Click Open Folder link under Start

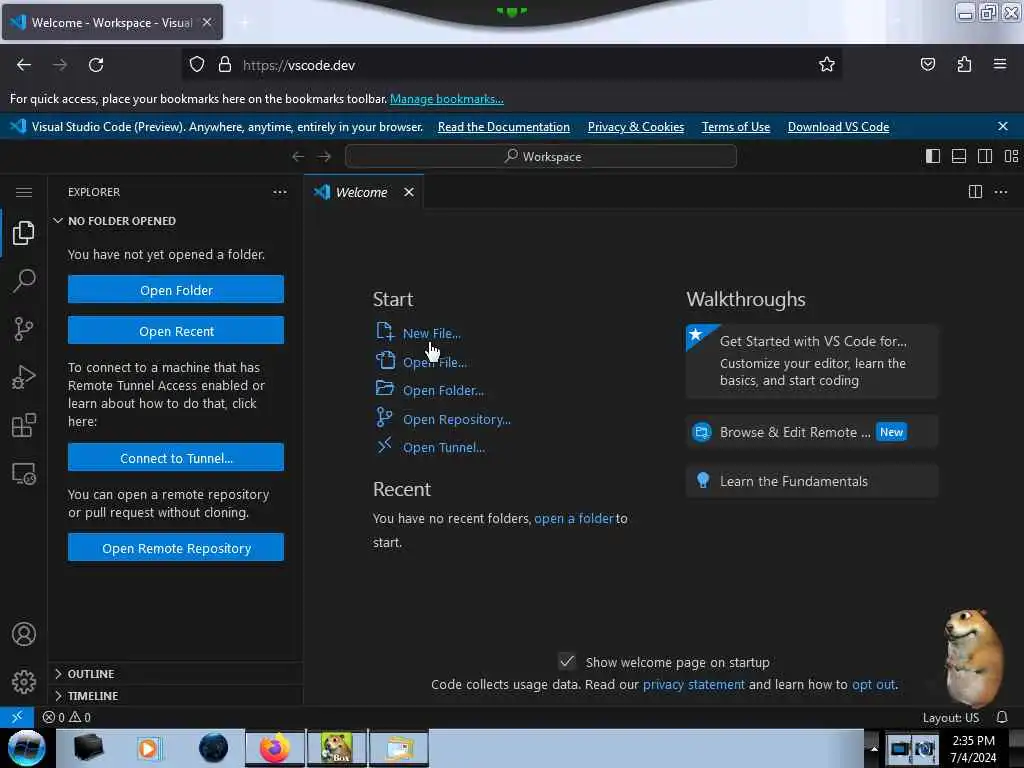[443, 391]
